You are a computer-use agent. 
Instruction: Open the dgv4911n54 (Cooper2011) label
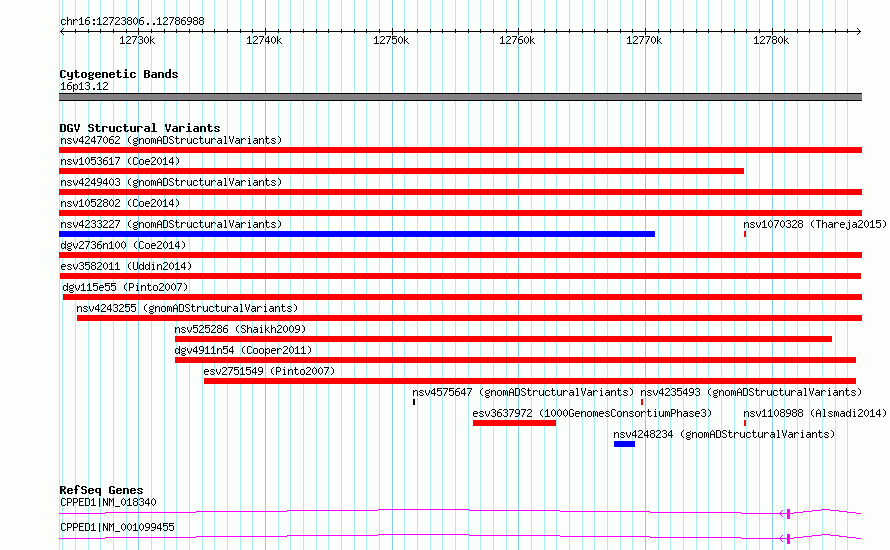pyautogui.click(x=244, y=350)
